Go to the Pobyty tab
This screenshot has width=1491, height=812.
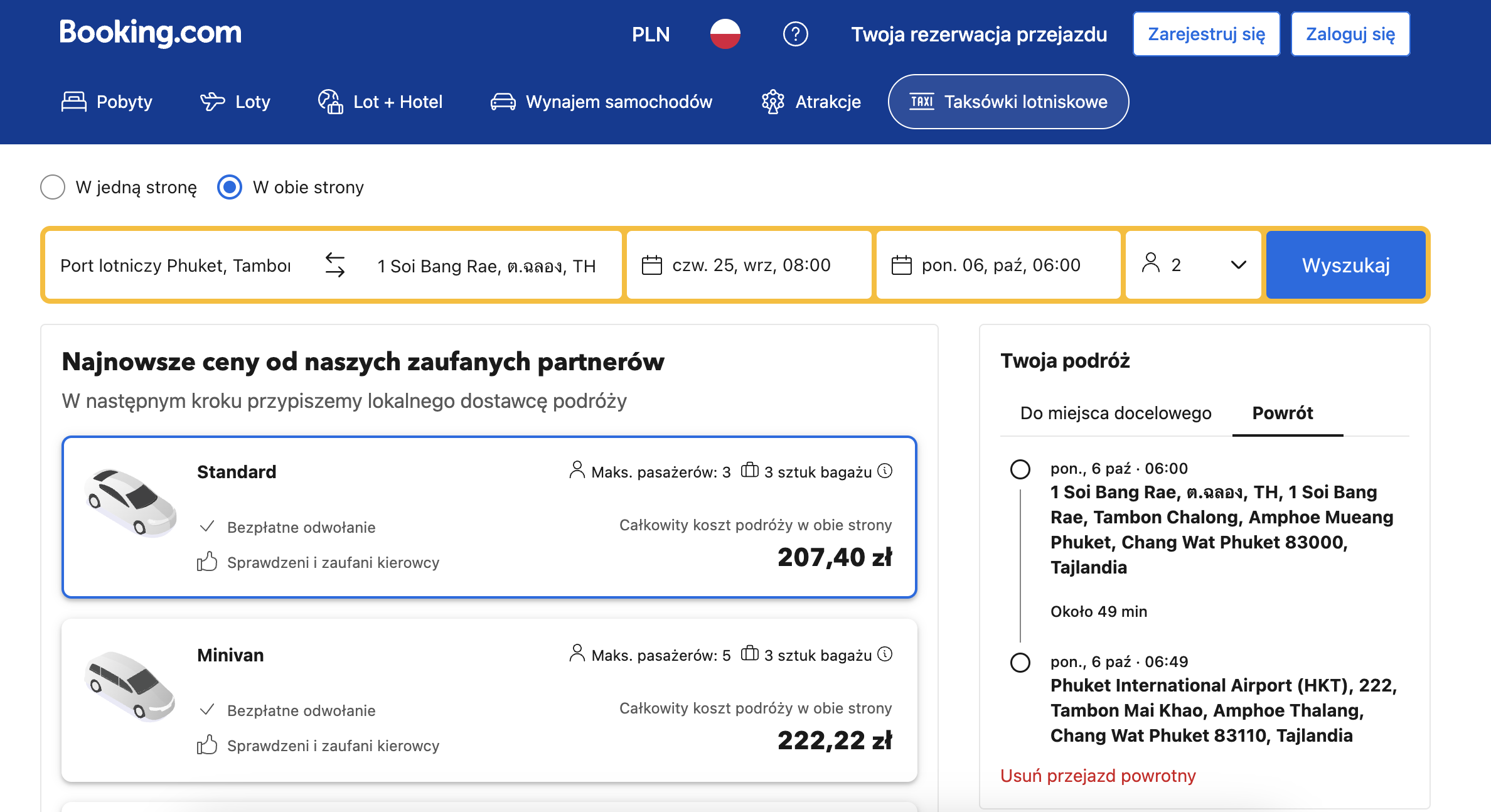(x=107, y=102)
